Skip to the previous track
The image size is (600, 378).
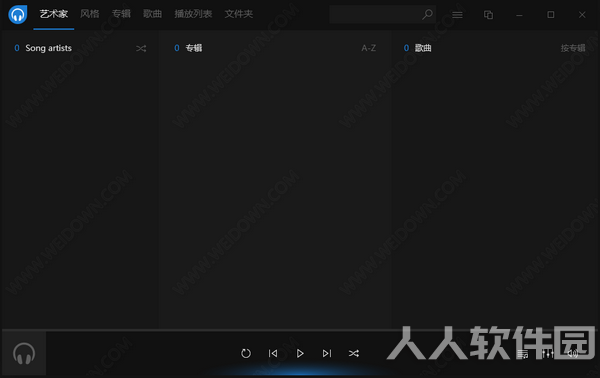point(273,353)
